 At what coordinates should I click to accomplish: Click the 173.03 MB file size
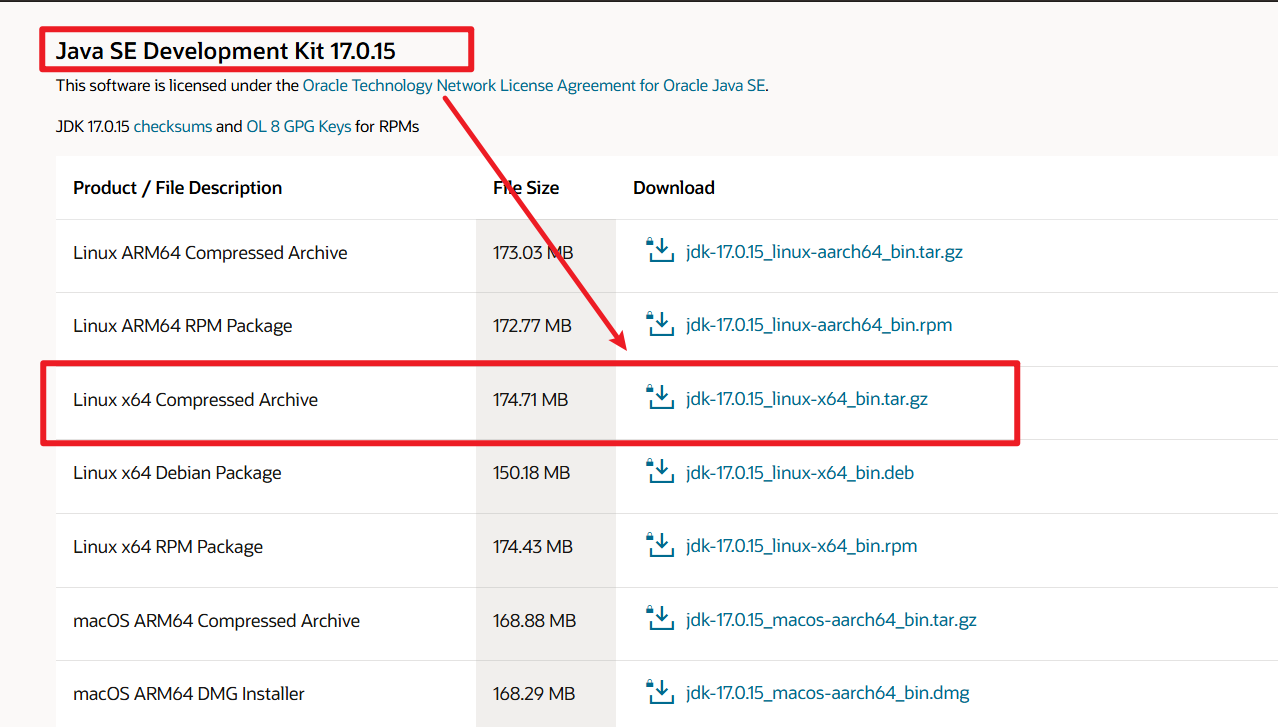click(x=533, y=253)
